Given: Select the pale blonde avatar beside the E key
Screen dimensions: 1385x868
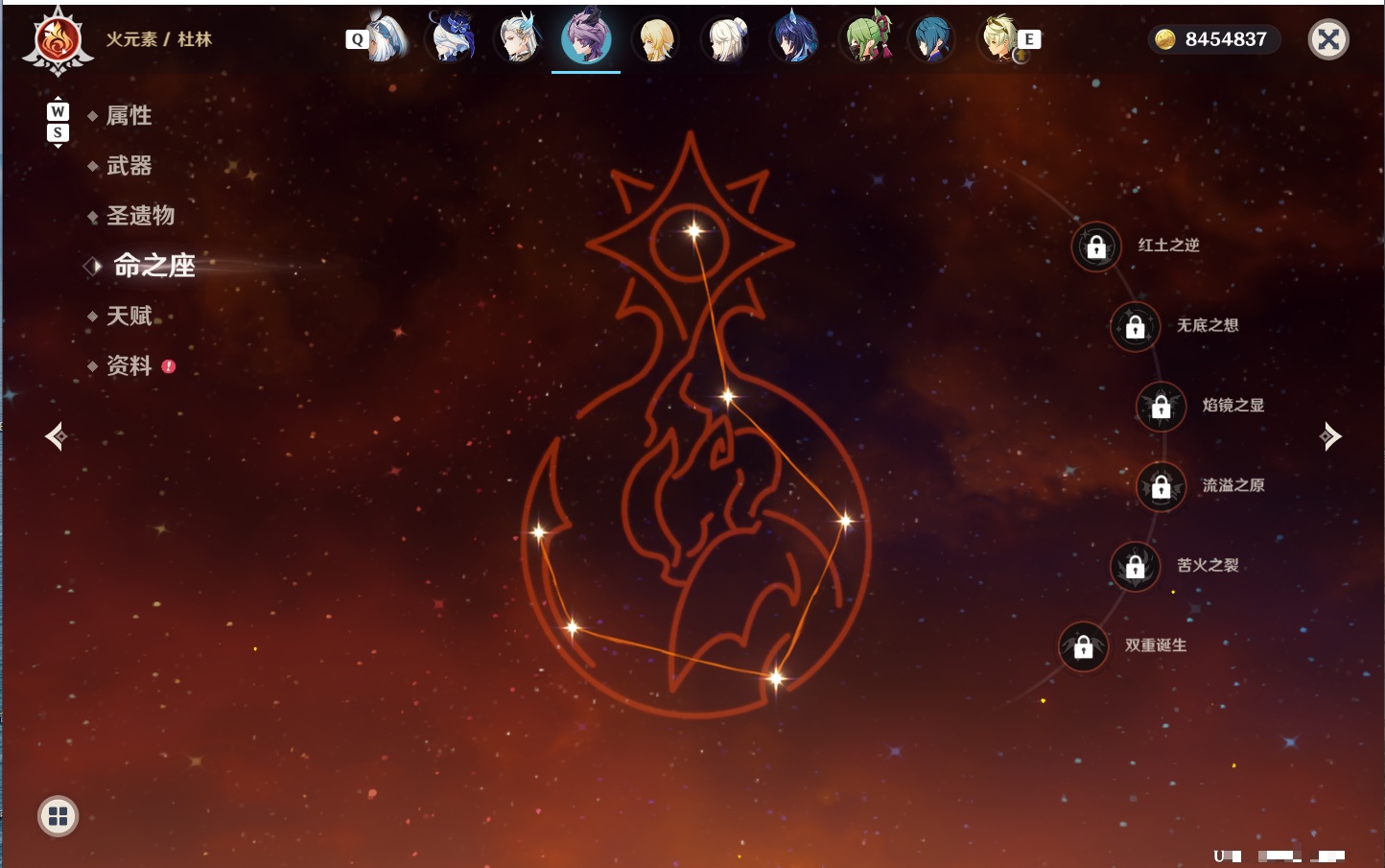Looking at the screenshot, I should (x=1000, y=39).
